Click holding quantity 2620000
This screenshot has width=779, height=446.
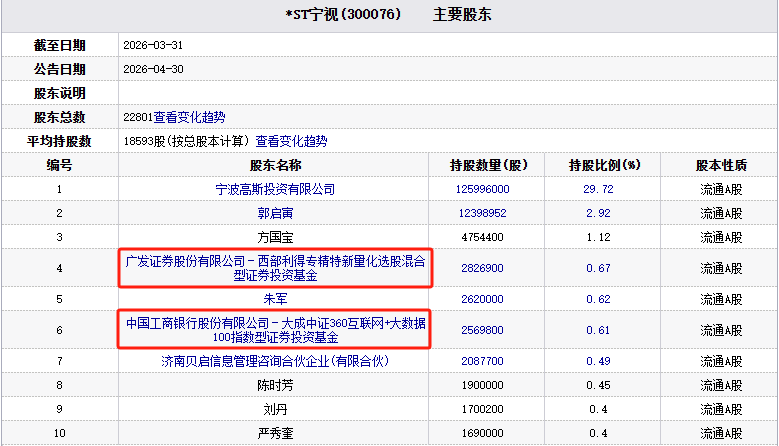(x=482, y=299)
